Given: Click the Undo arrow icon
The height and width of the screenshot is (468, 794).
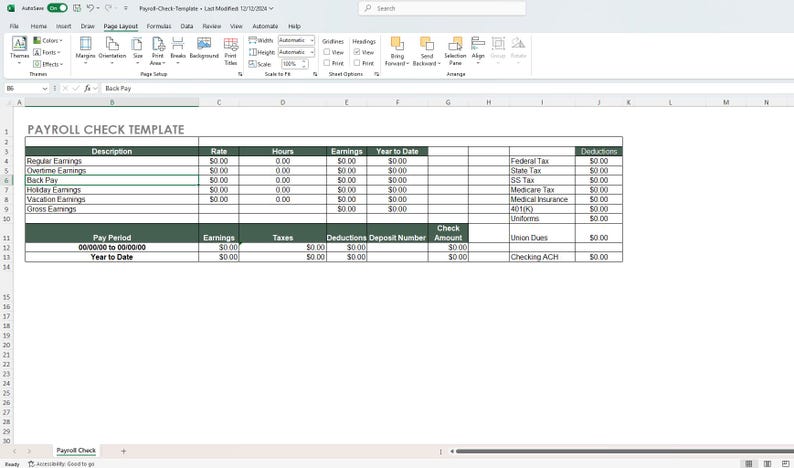Looking at the screenshot, I should click(90, 8).
